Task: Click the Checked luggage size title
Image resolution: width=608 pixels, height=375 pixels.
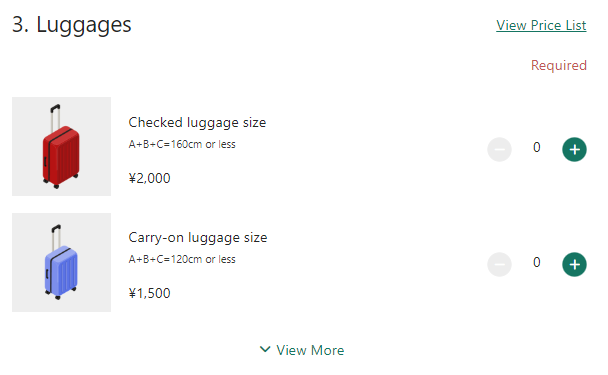Action: pos(197,123)
